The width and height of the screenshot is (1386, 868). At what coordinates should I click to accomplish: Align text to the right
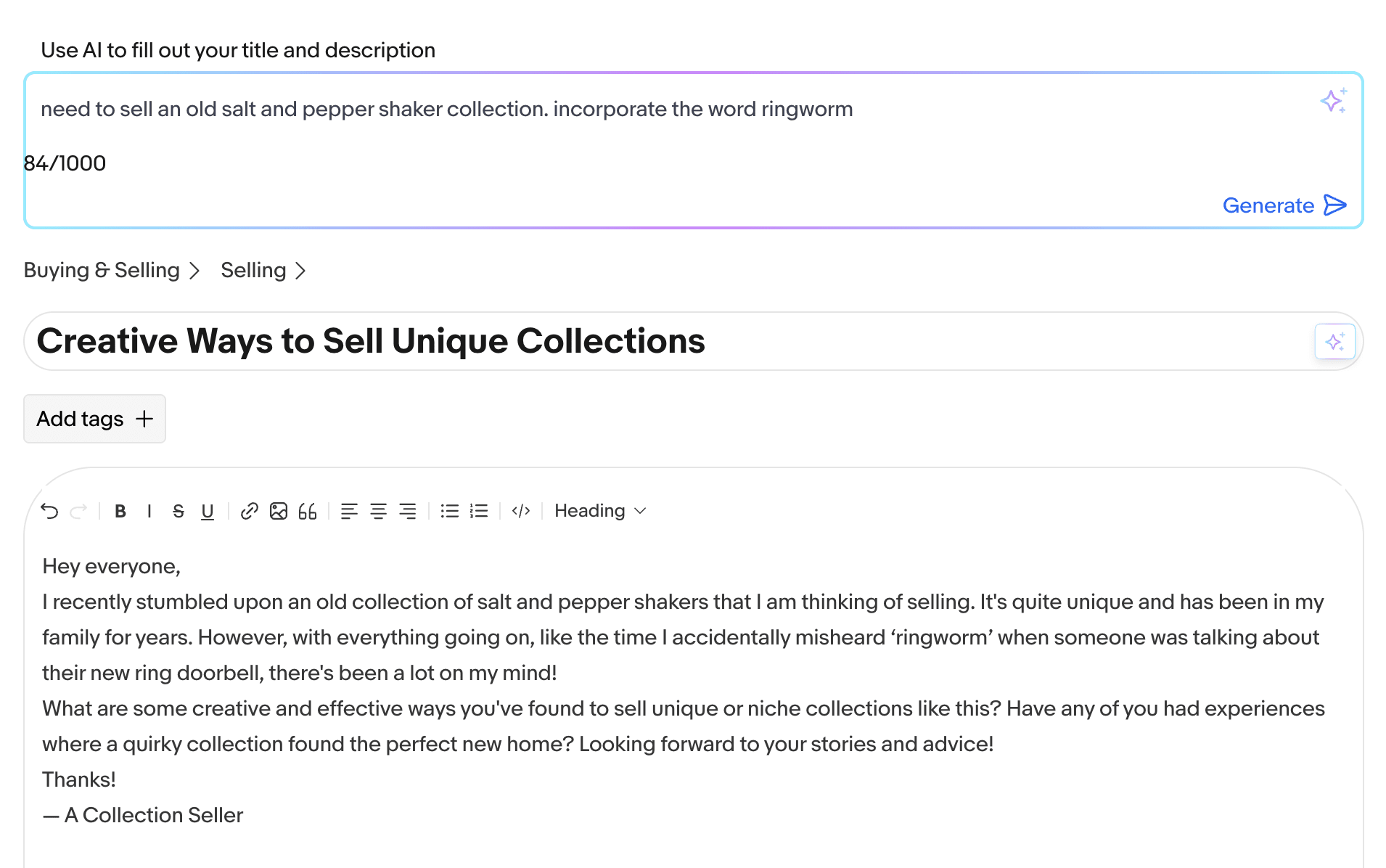pyautogui.click(x=408, y=511)
